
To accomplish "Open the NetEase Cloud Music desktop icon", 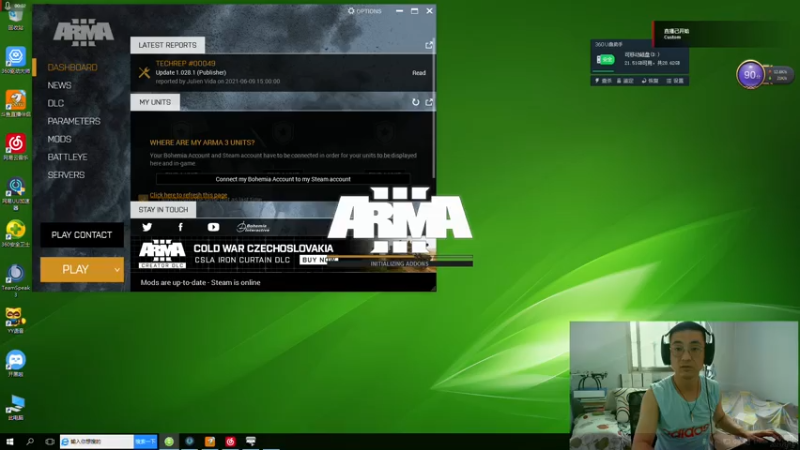I will pyautogui.click(x=15, y=147).
